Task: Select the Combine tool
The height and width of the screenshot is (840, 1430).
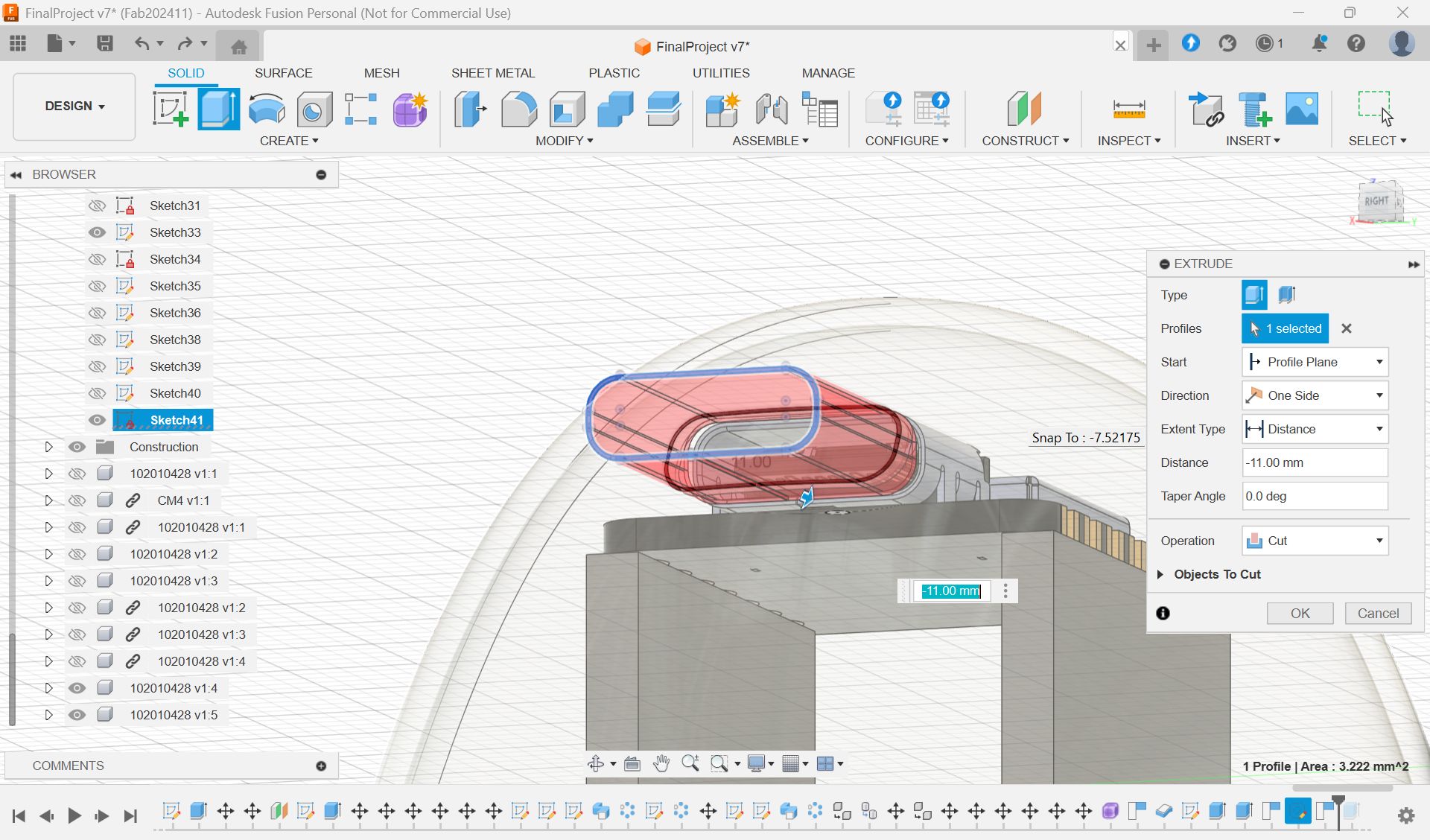Action: coord(615,109)
